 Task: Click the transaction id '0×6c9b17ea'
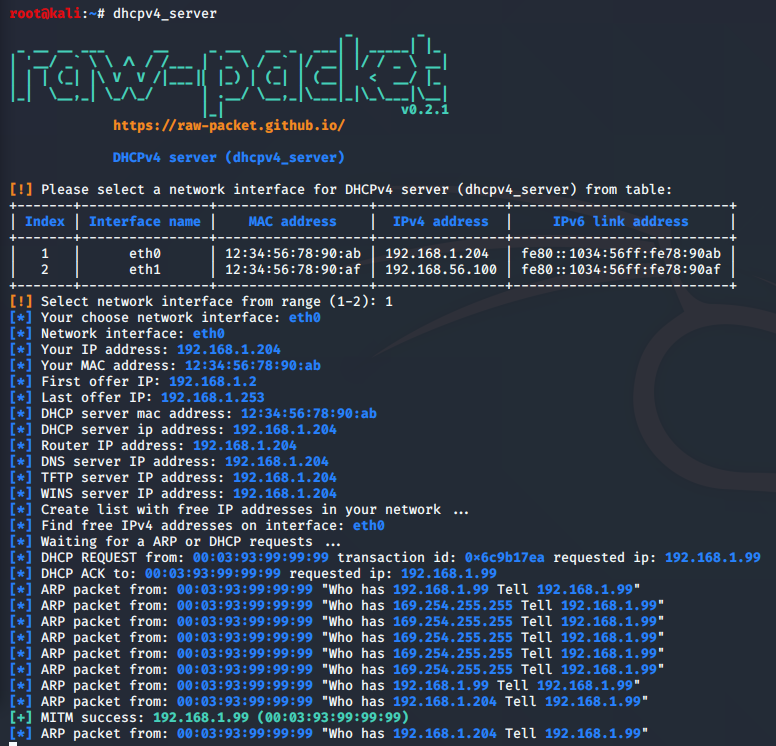pyautogui.click(x=504, y=557)
